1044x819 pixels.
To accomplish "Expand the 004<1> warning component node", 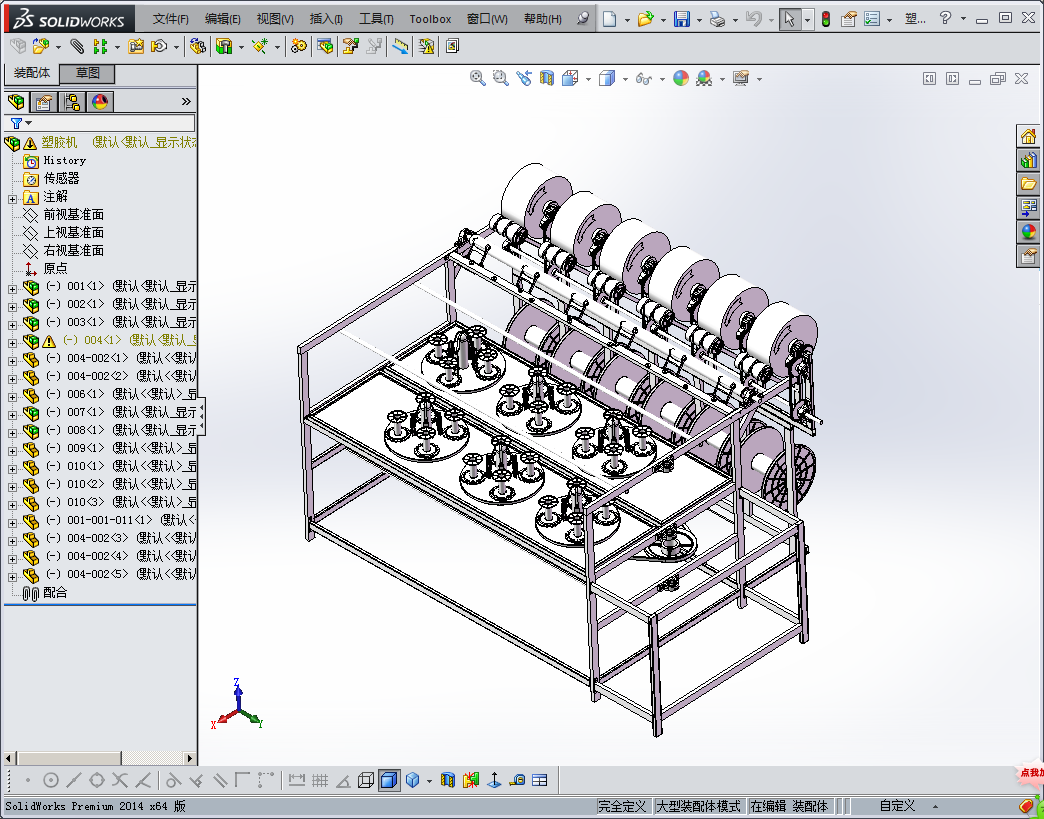I will 12,343.
